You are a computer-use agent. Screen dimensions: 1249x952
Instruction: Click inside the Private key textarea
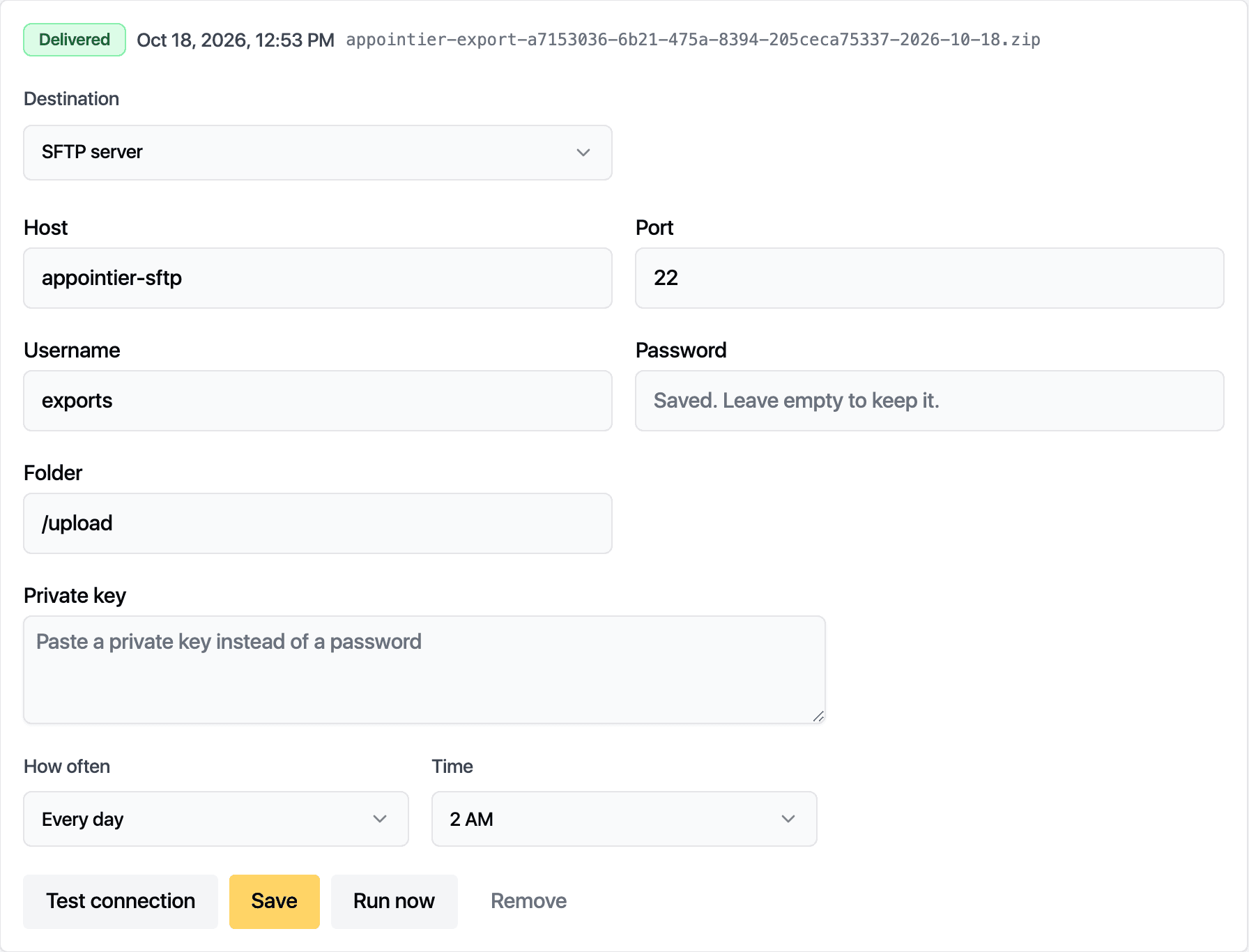coord(424,670)
